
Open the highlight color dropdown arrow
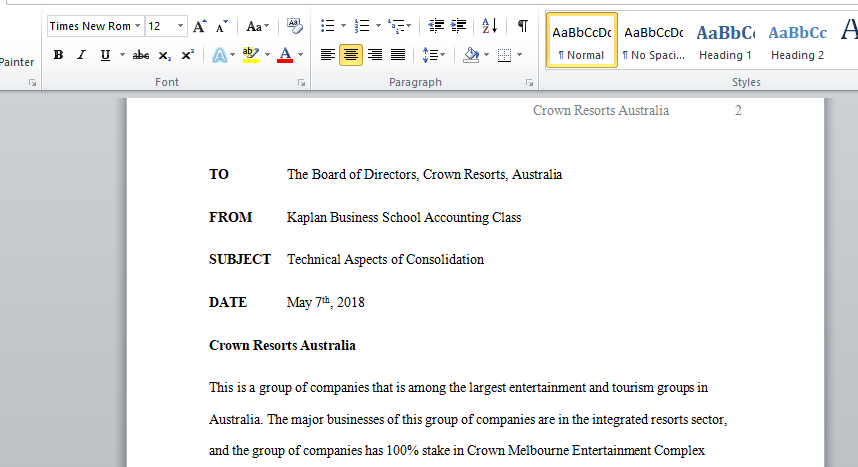267,55
